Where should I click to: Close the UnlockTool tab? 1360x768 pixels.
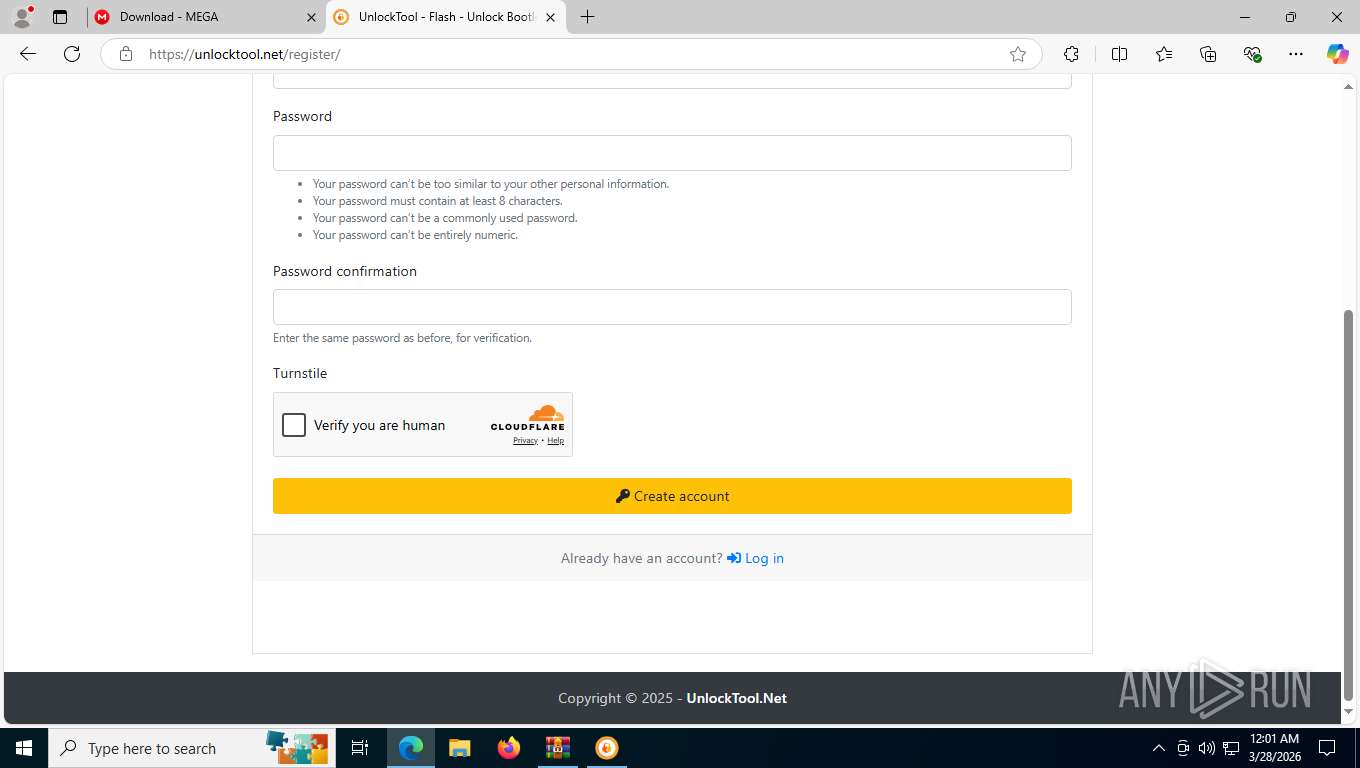pos(550,17)
